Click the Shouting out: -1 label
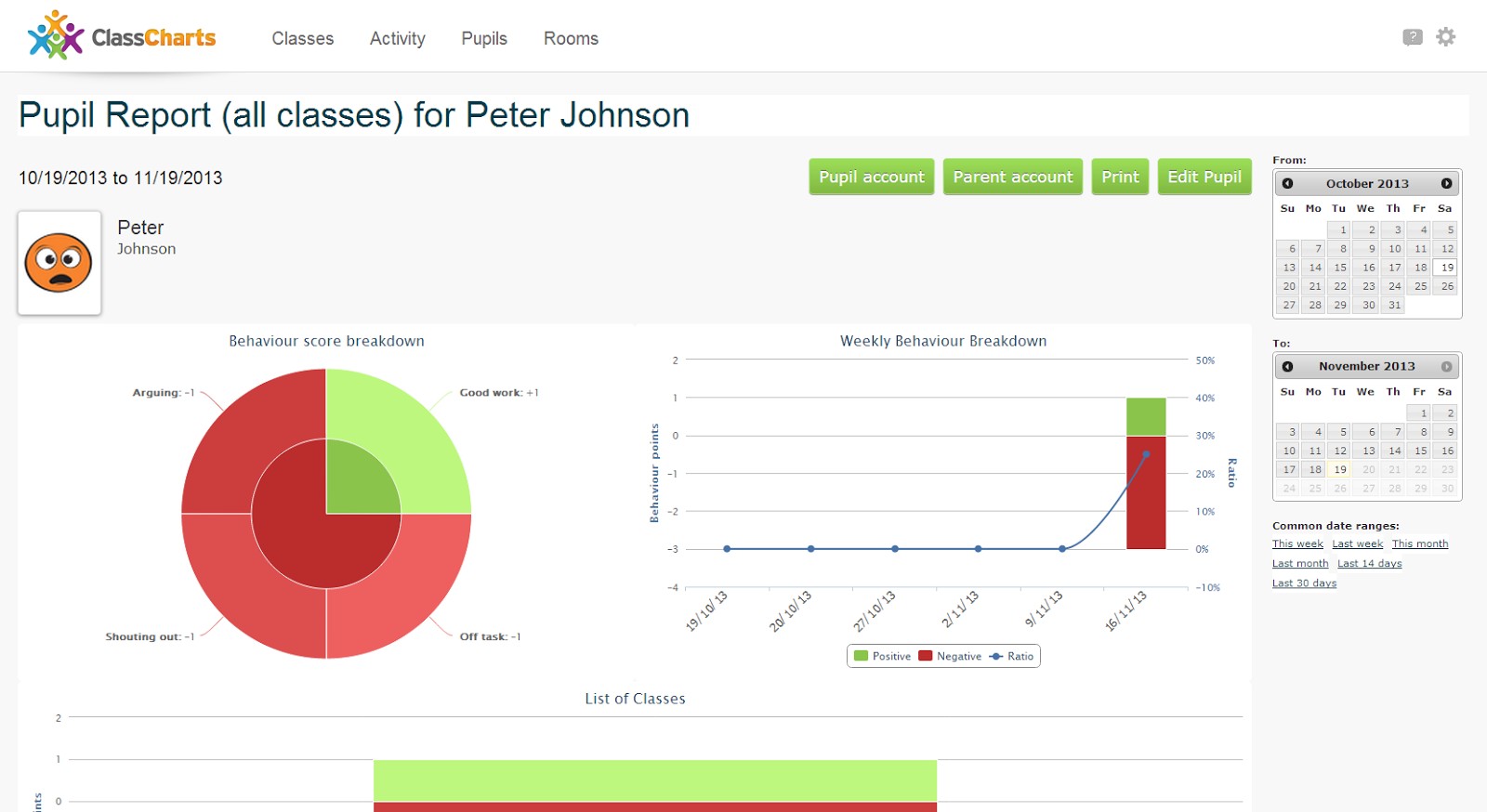1487x812 pixels. (x=150, y=636)
